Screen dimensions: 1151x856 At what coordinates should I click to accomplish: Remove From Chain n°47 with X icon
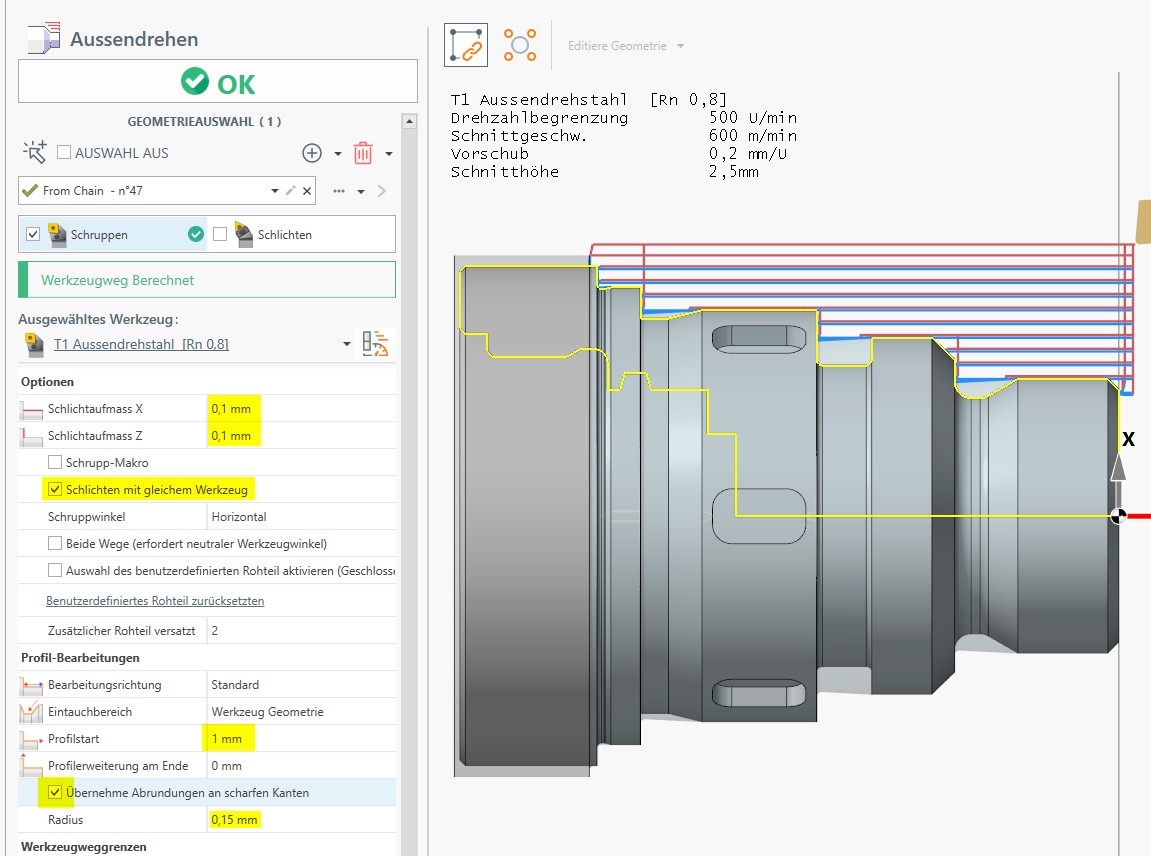(x=307, y=190)
